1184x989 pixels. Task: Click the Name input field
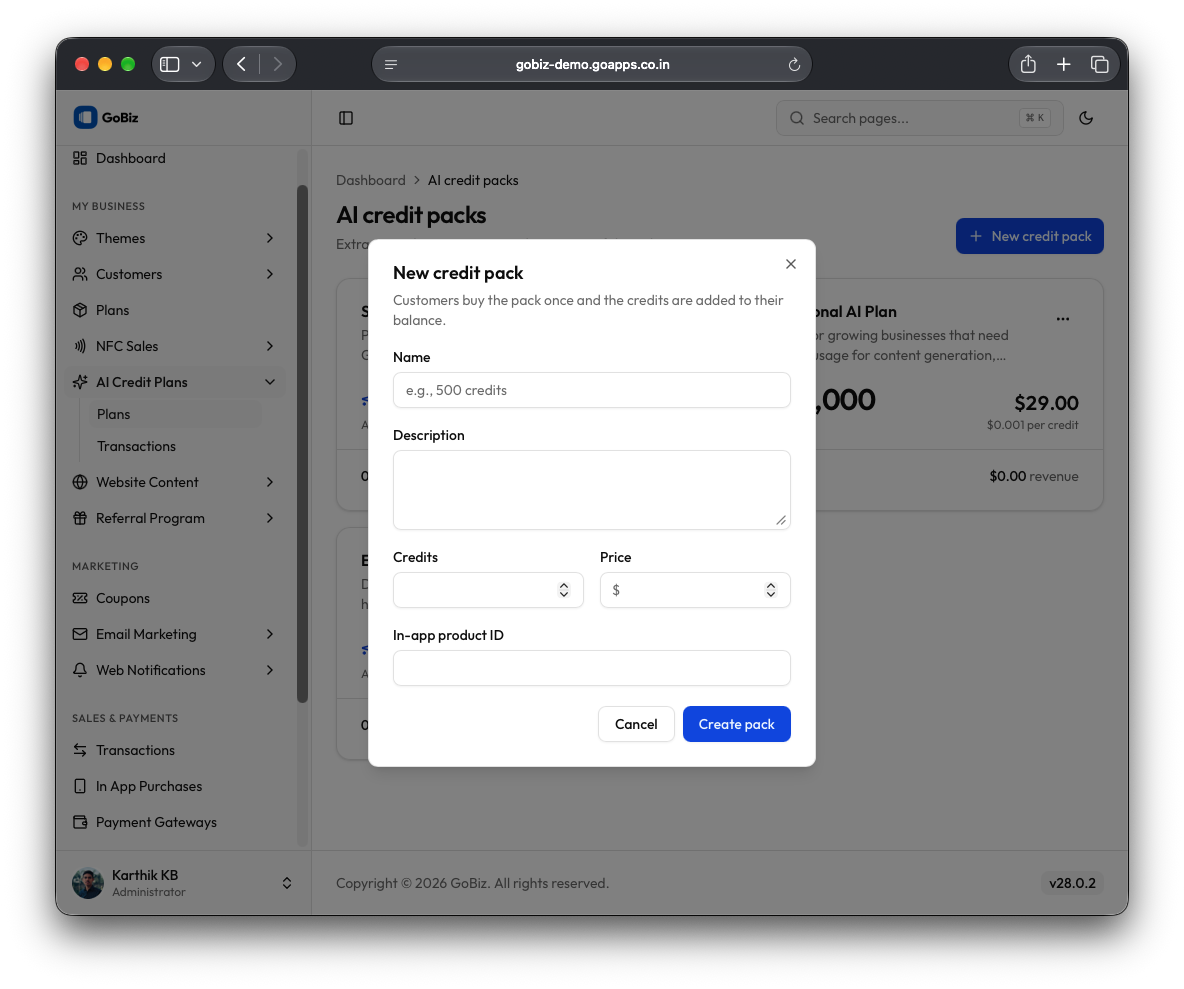591,390
